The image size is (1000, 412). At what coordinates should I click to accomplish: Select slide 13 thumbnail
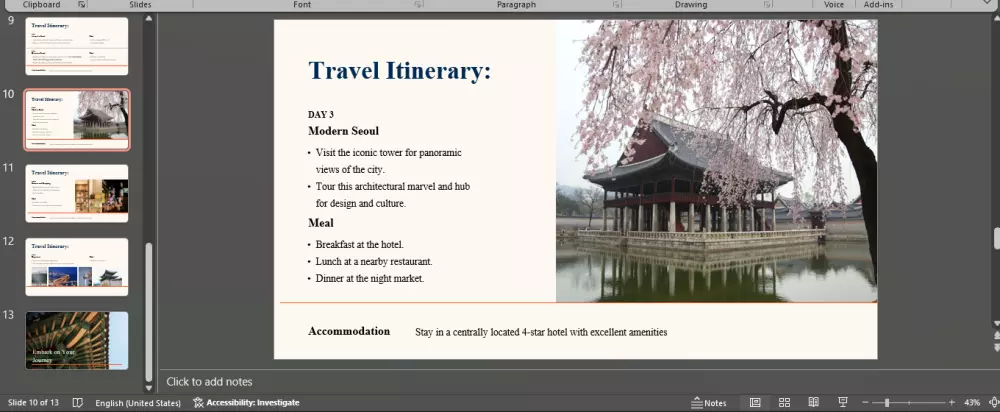pyautogui.click(x=77, y=341)
